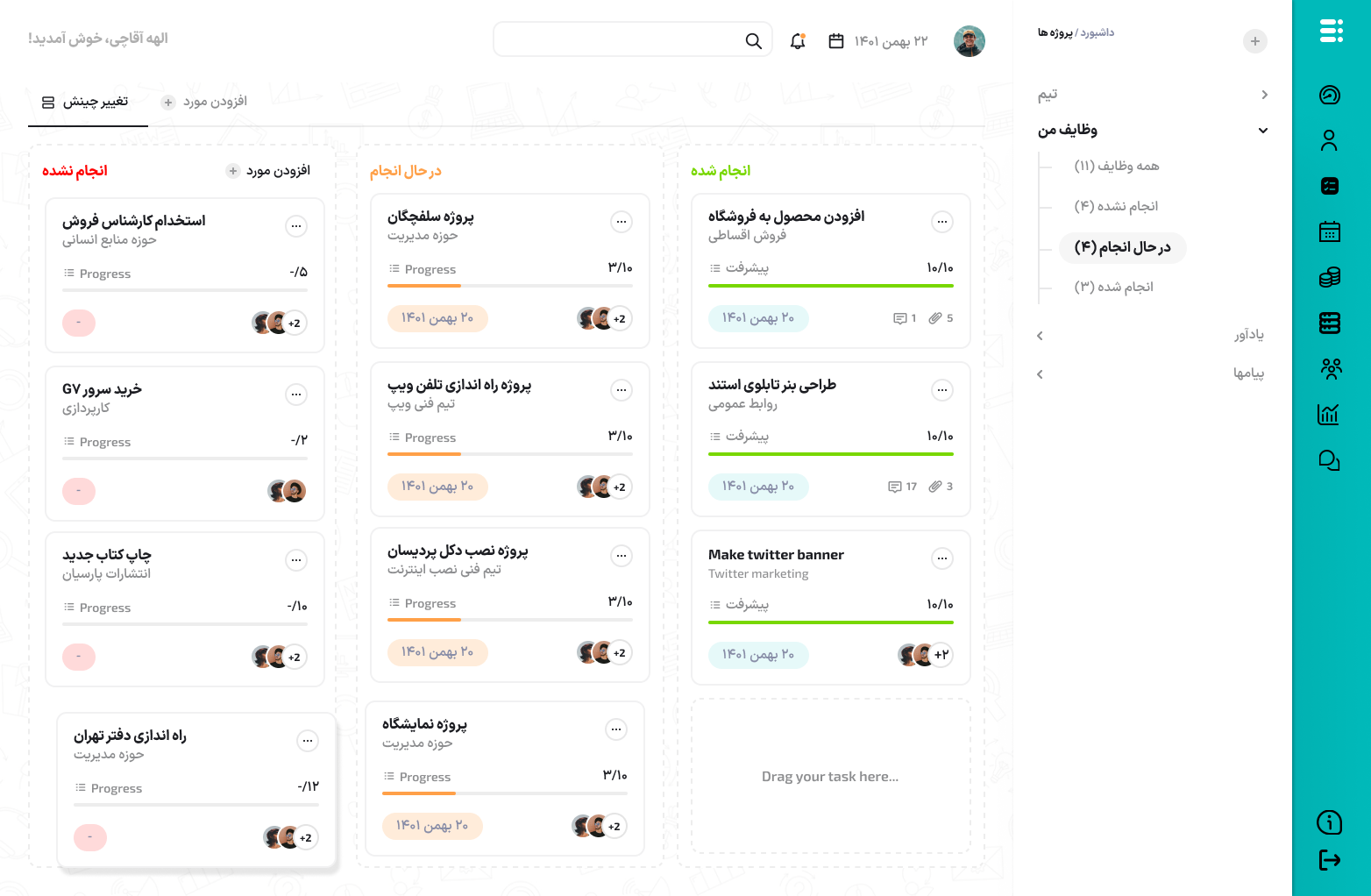The width and height of the screenshot is (1371, 896).
Task: Click the search magnifier icon
Action: click(753, 40)
